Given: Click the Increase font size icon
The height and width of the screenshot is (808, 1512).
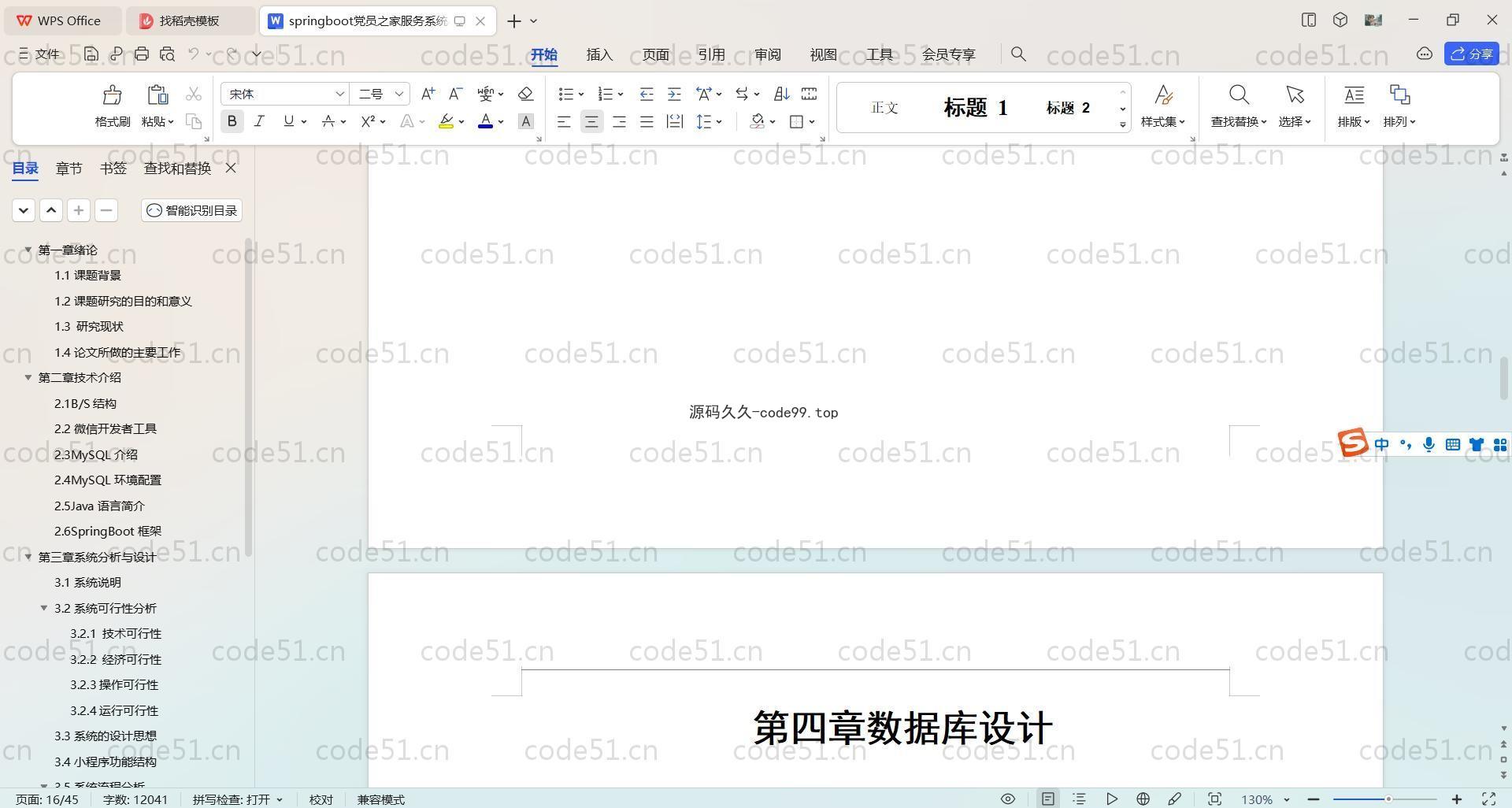Looking at the screenshot, I should tap(428, 94).
